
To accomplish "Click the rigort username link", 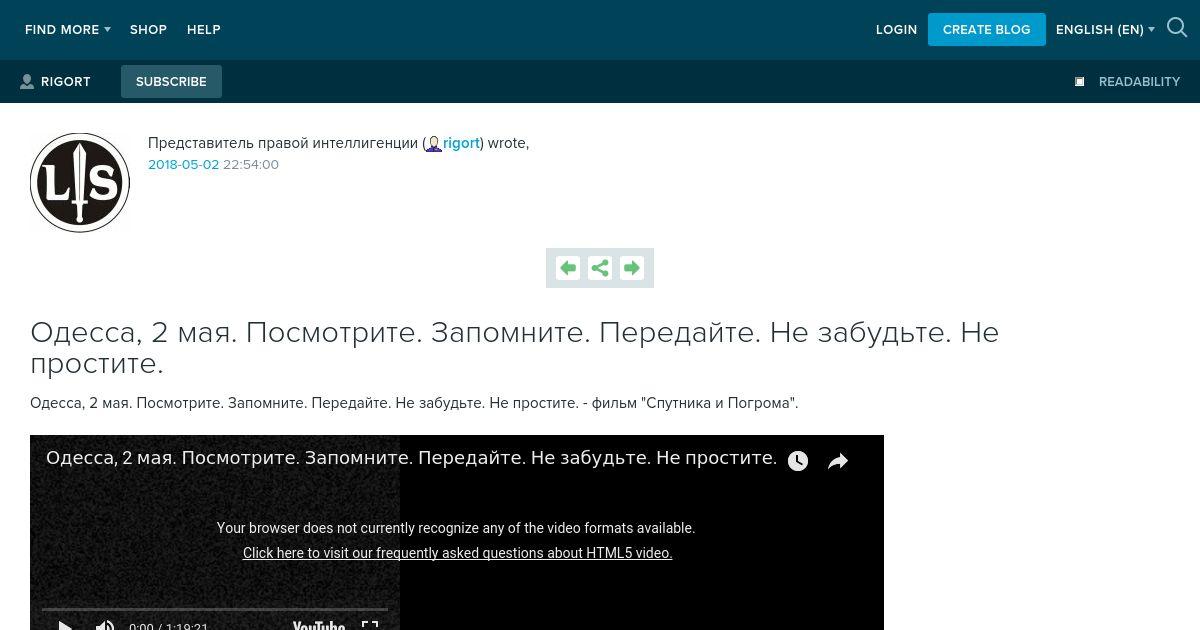I will pyautogui.click(x=461, y=143).
